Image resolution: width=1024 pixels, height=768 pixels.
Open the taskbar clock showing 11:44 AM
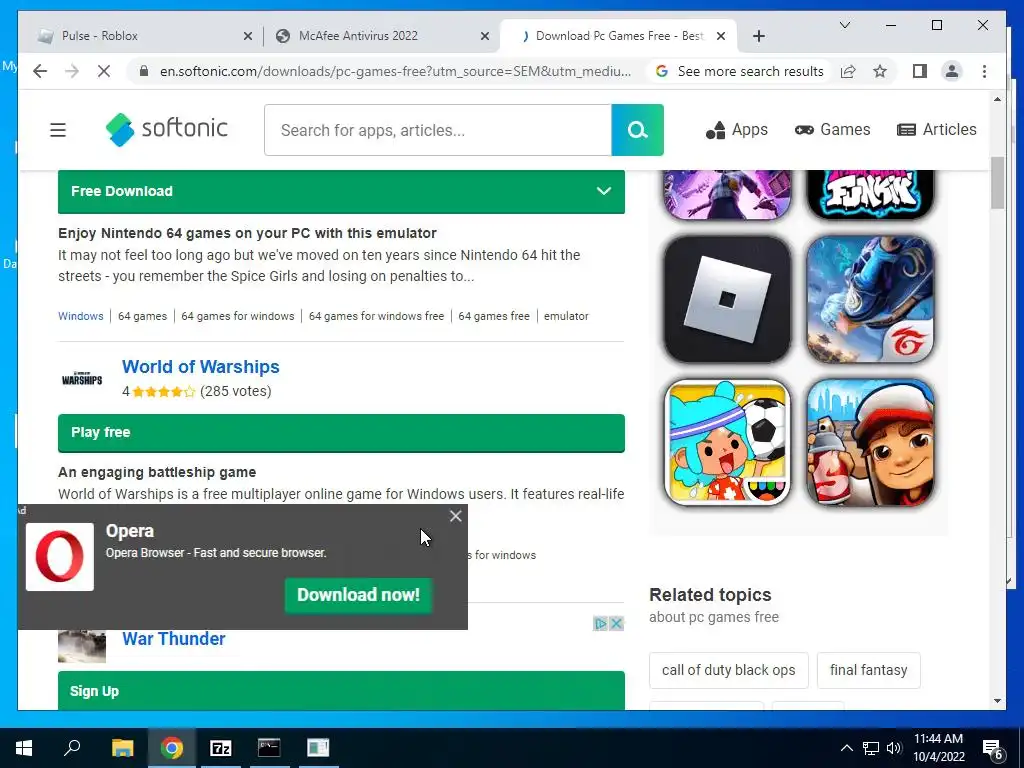938,748
